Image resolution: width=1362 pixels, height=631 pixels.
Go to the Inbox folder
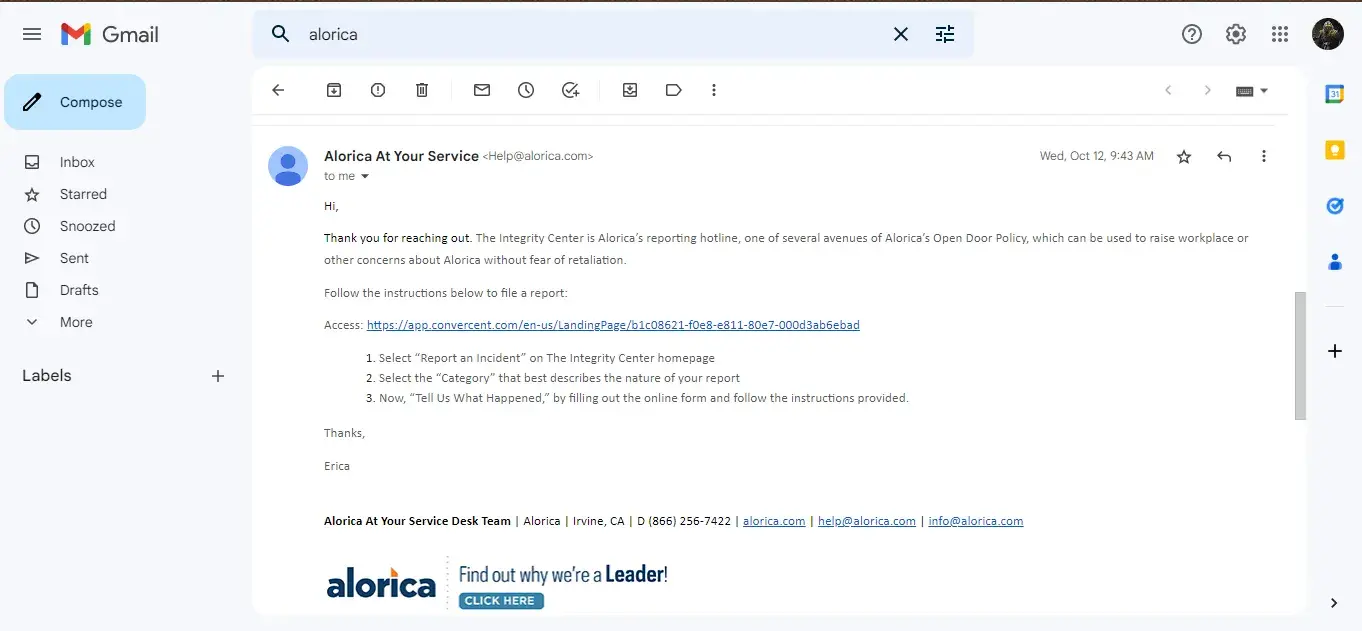77,162
